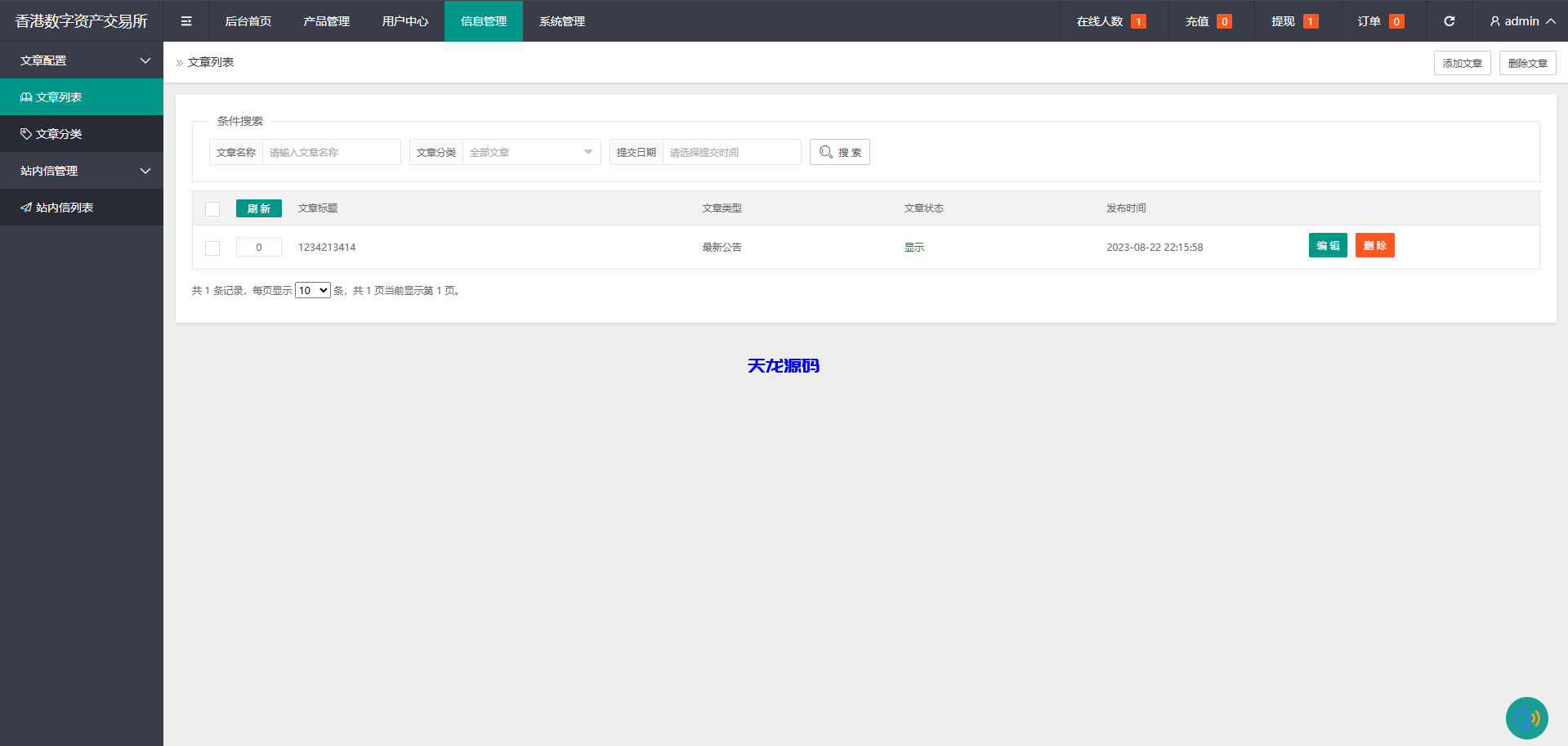The width and height of the screenshot is (1568, 746).
Task: Select the 文章列表 sidebar icon
Action: click(x=25, y=96)
